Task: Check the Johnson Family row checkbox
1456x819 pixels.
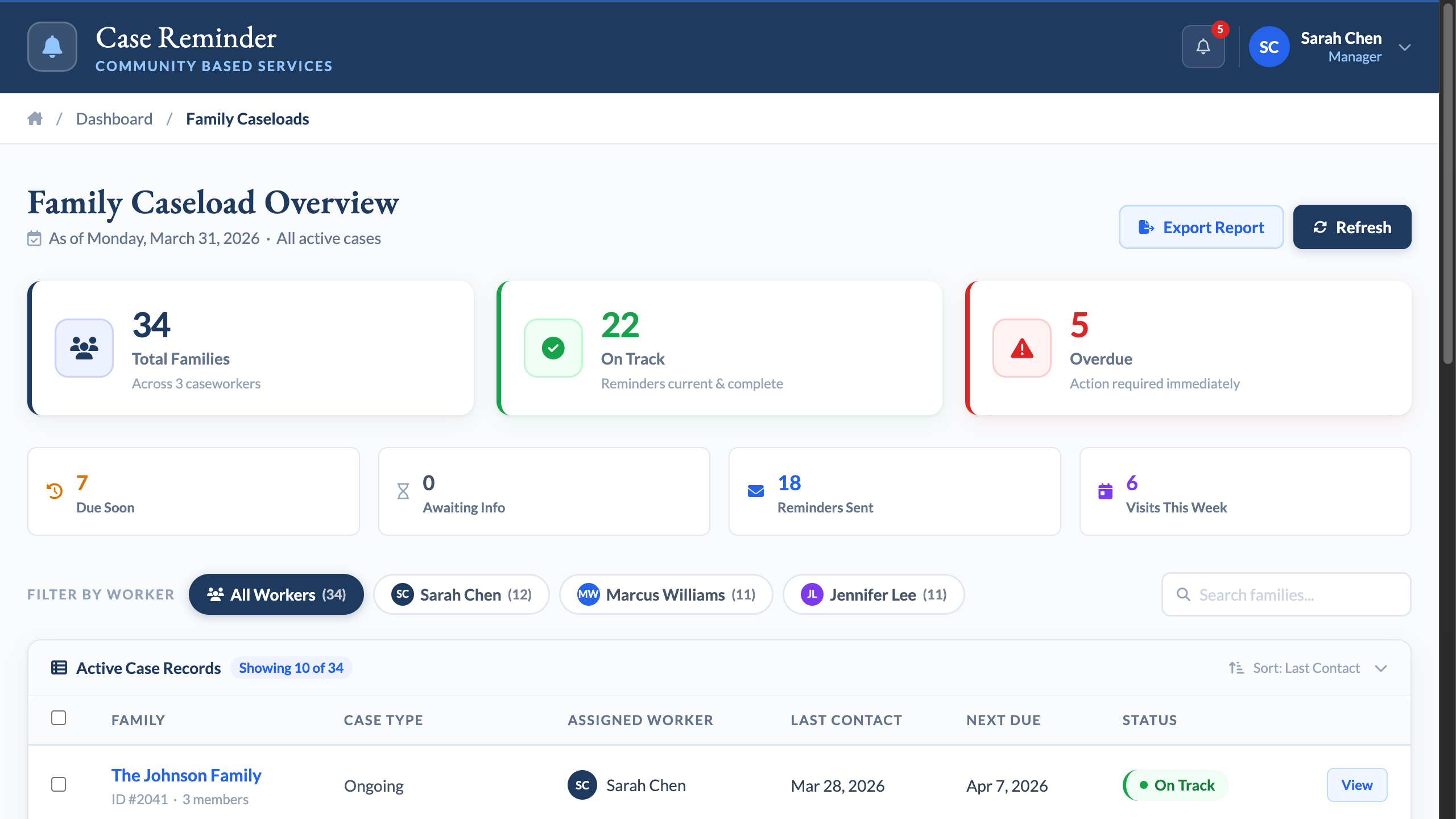Action: point(59,784)
